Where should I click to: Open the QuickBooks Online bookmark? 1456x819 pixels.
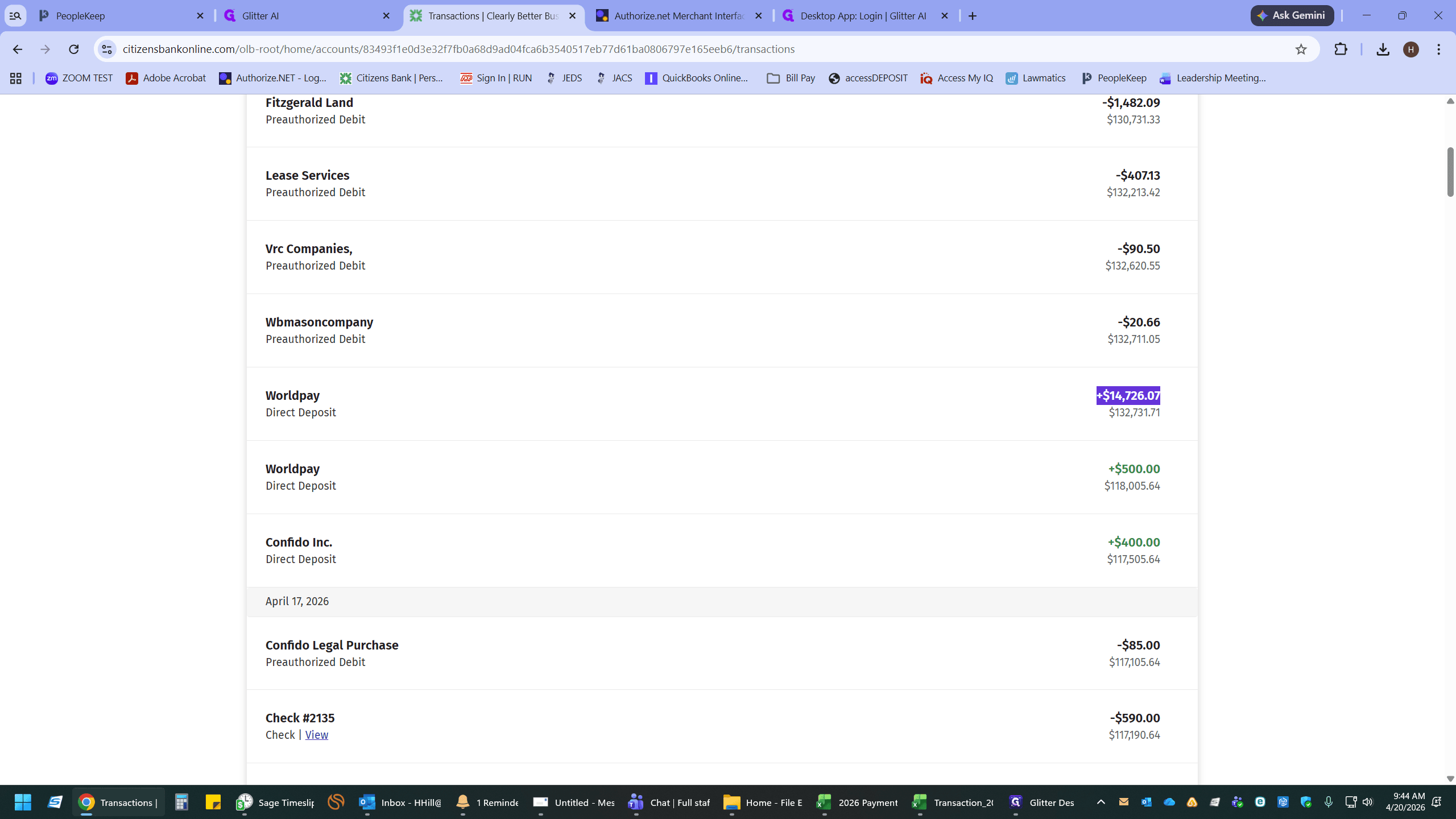(697, 78)
